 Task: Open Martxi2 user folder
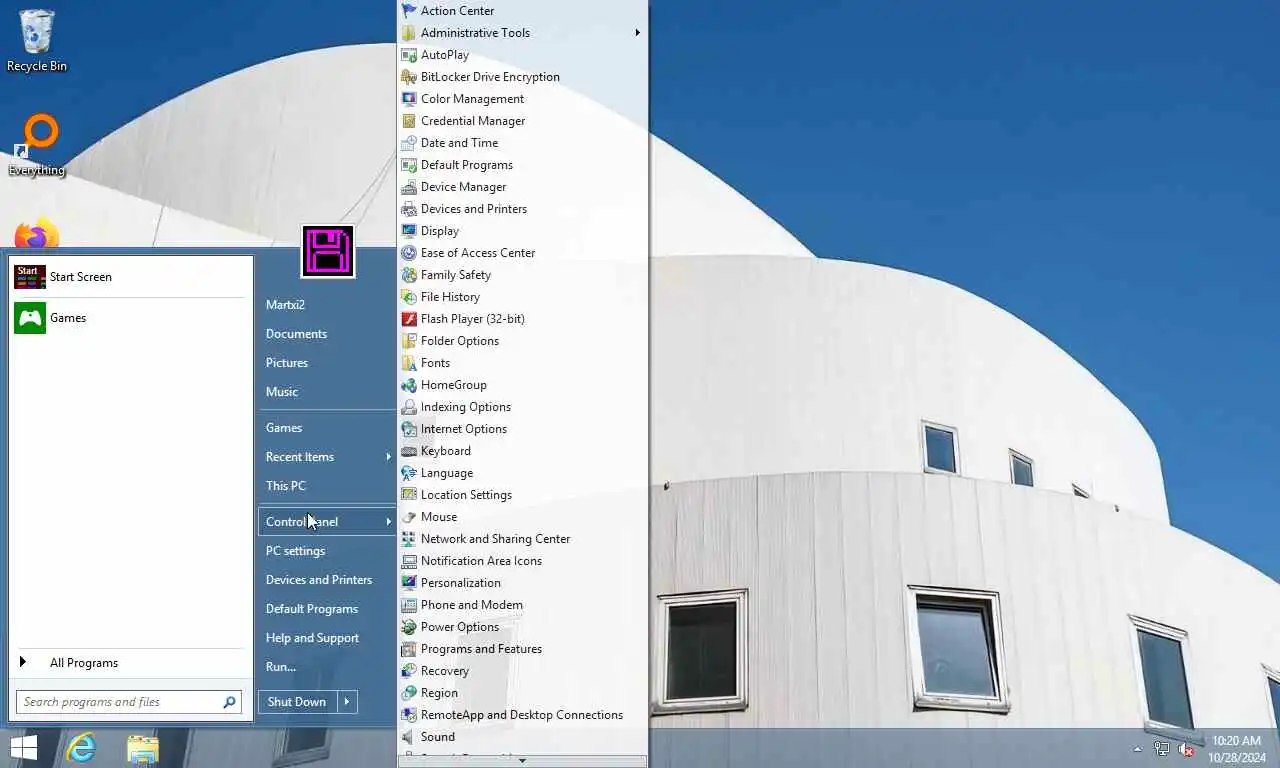tap(285, 305)
